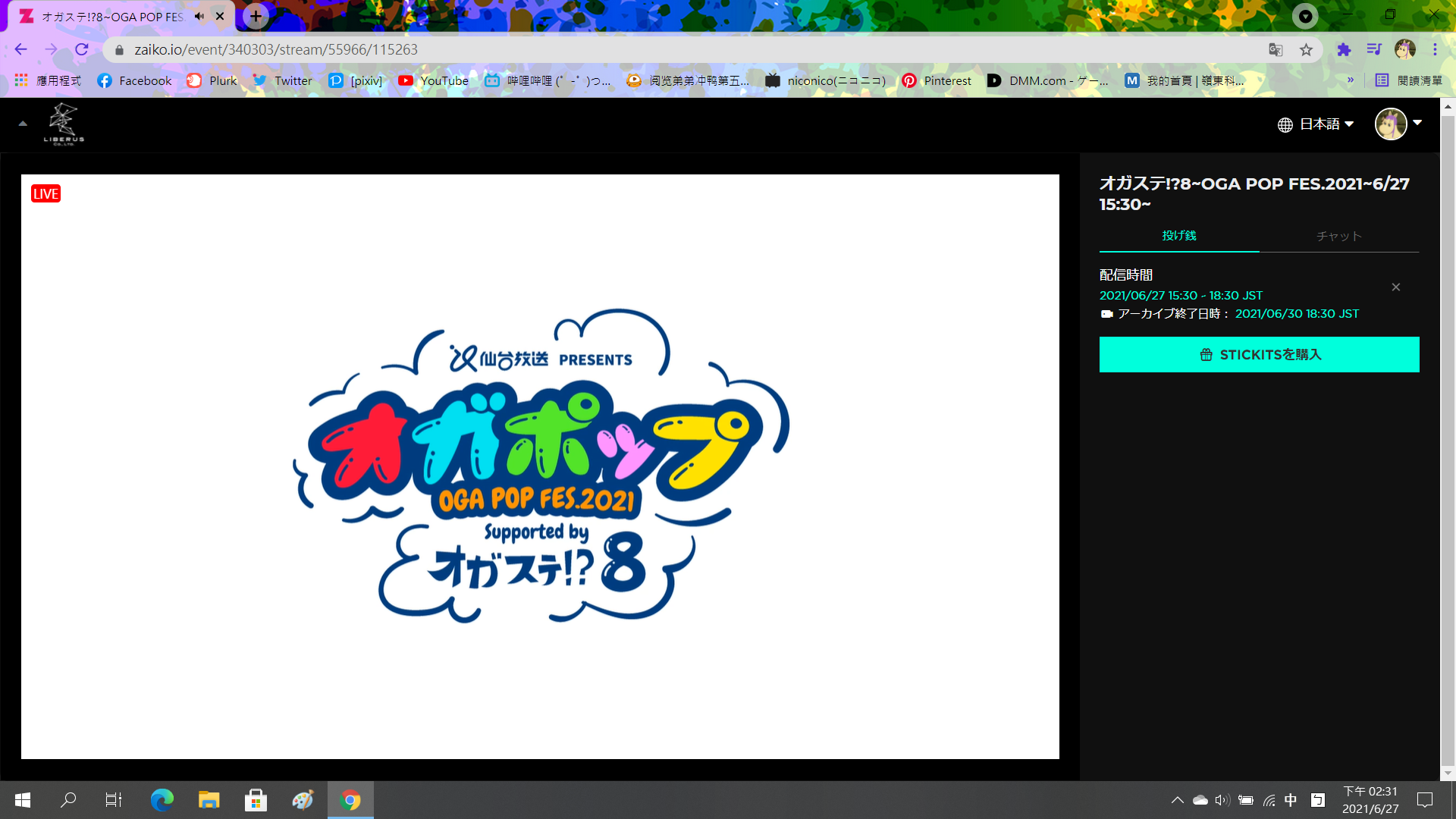The image size is (1456, 819).
Task: Open the YouTube bookmark
Action: coord(433,80)
